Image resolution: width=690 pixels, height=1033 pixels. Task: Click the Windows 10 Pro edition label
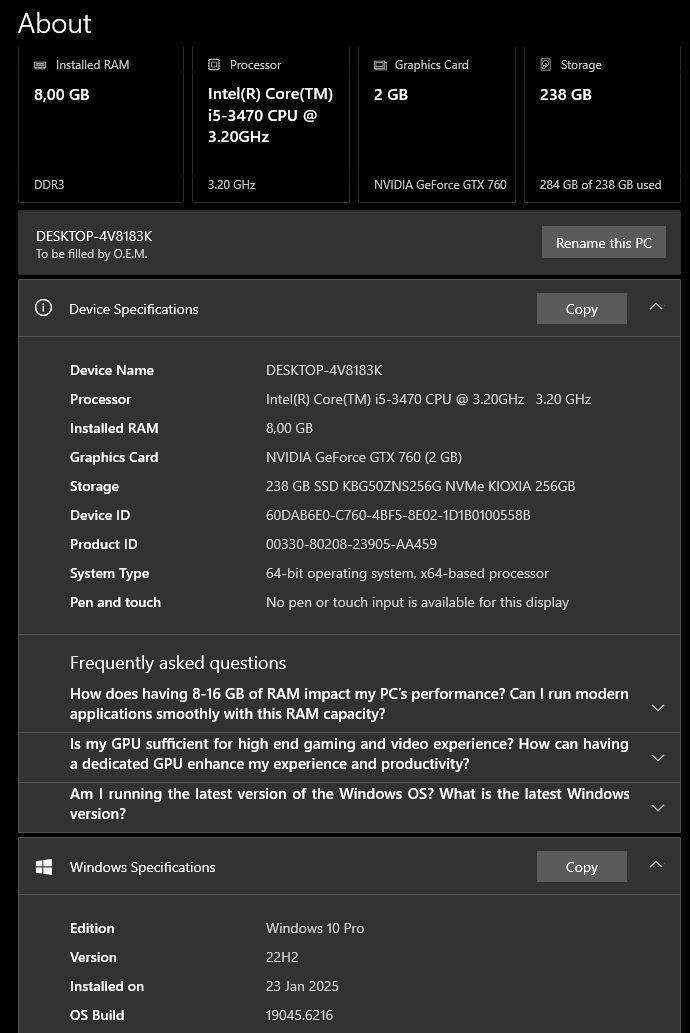point(315,928)
